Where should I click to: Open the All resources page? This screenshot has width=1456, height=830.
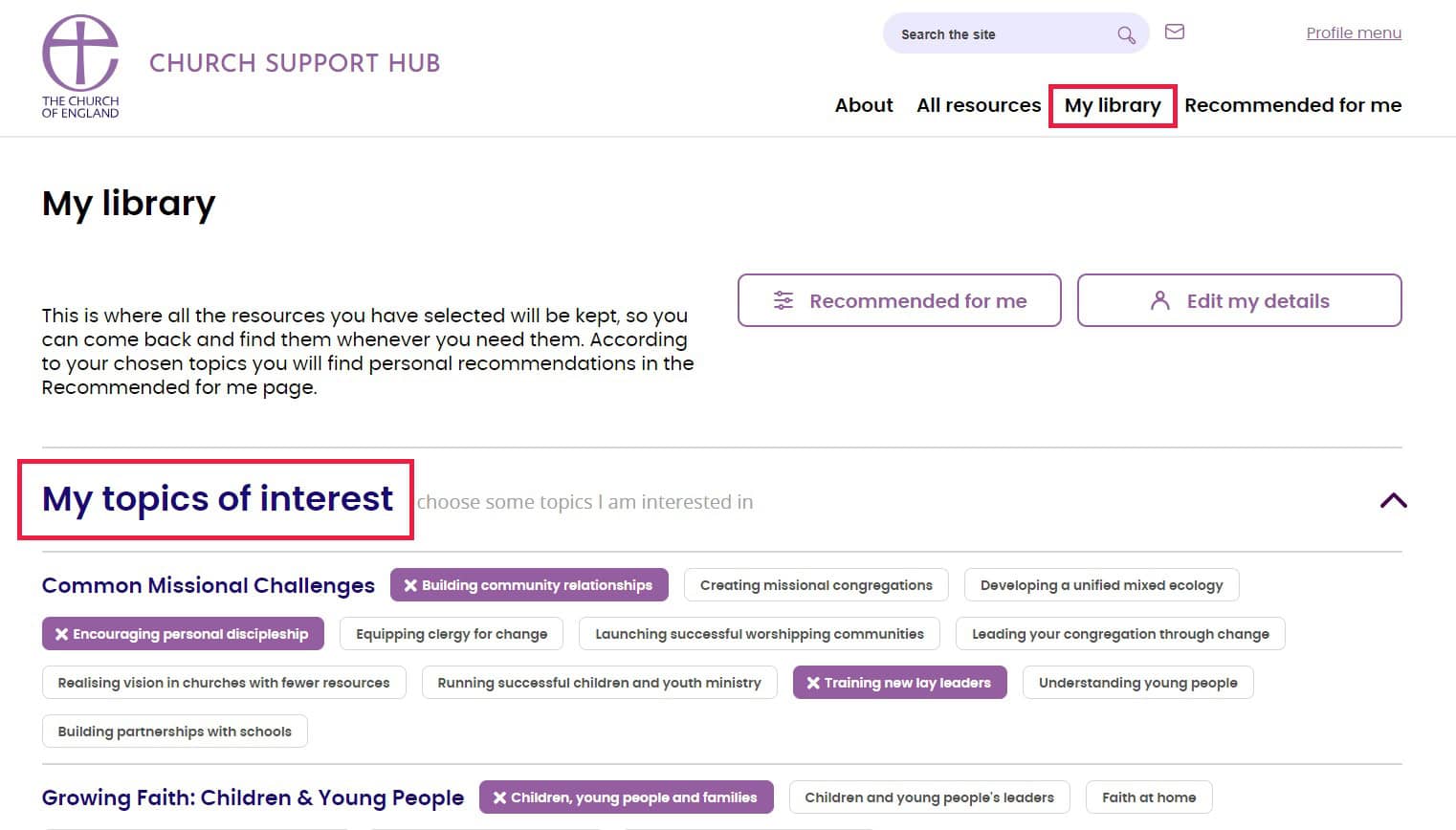click(x=978, y=105)
